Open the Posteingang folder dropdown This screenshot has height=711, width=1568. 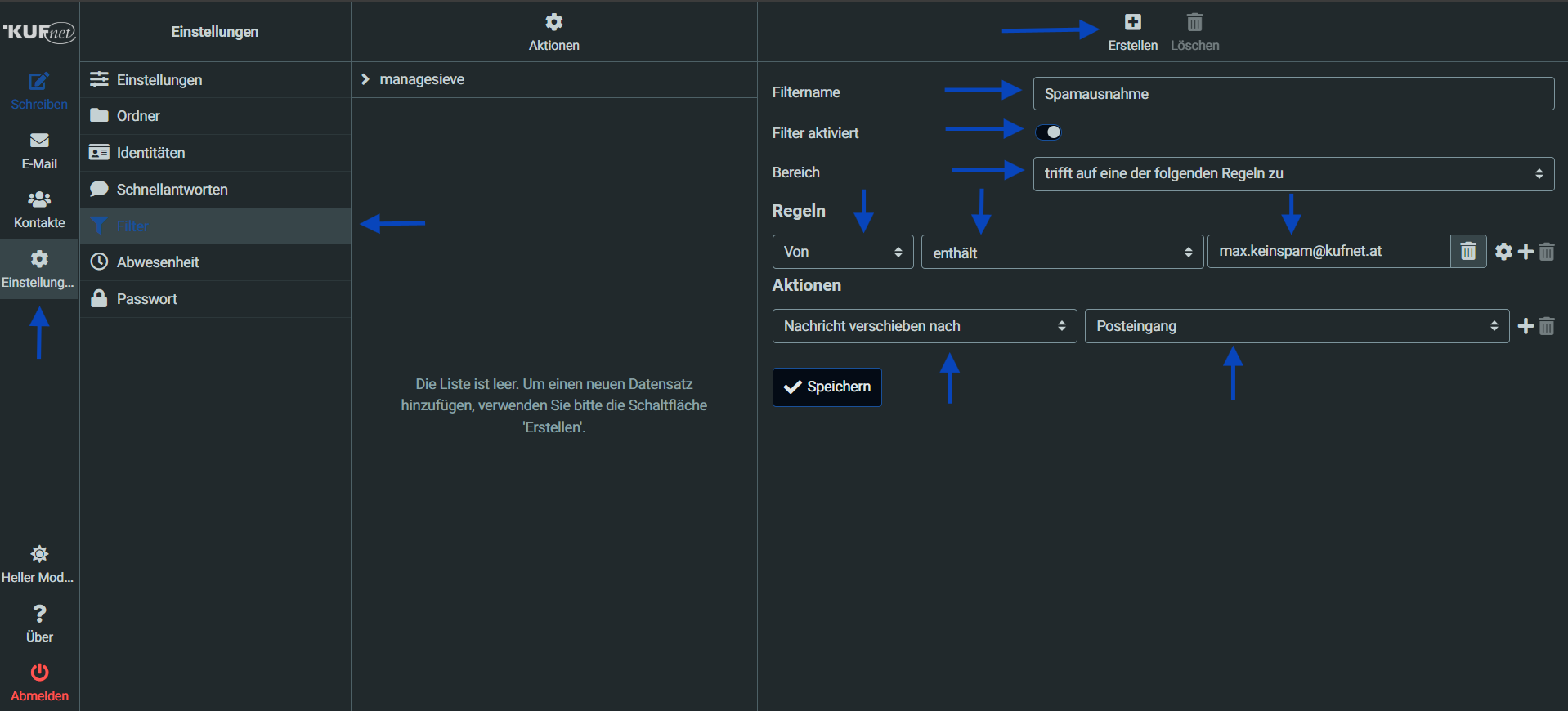pyautogui.click(x=1296, y=327)
